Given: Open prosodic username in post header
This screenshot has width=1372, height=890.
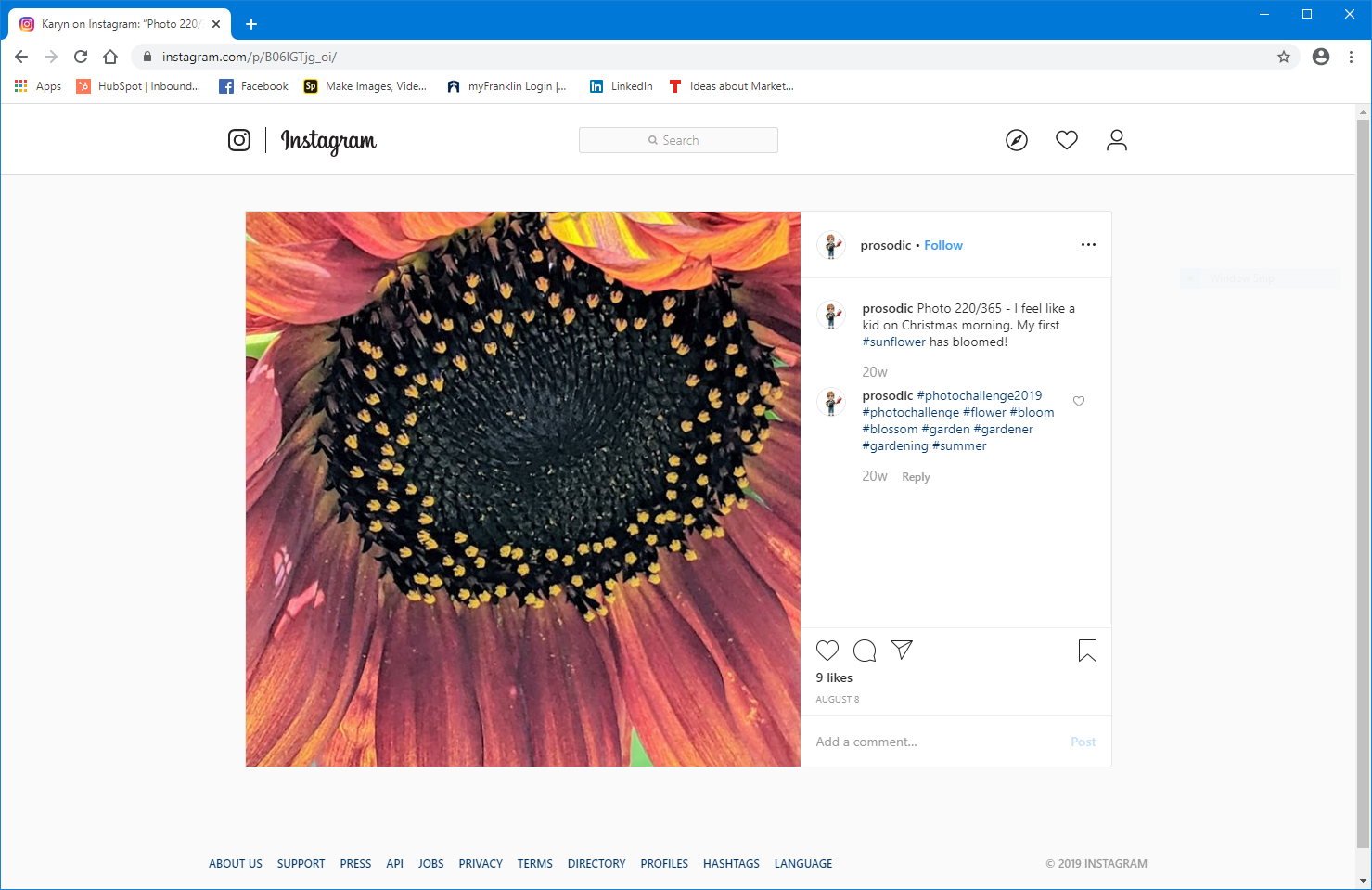Looking at the screenshot, I should coord(886,245).
